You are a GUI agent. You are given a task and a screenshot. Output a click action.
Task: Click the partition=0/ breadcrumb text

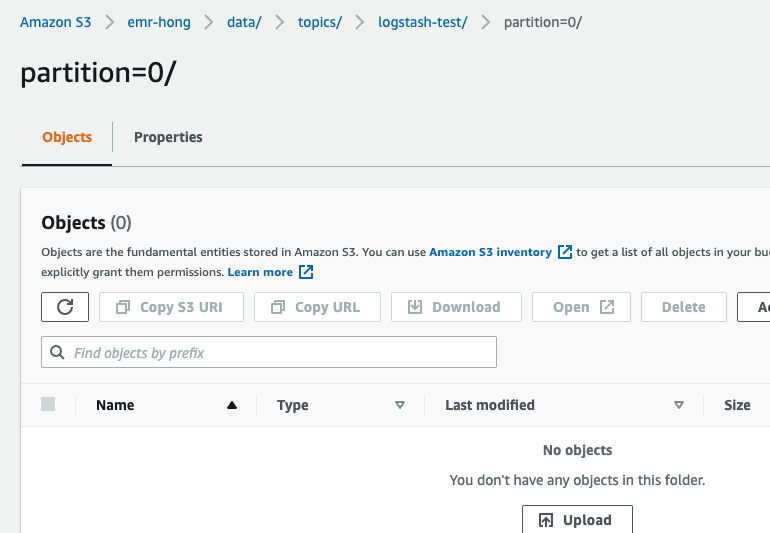543,22
